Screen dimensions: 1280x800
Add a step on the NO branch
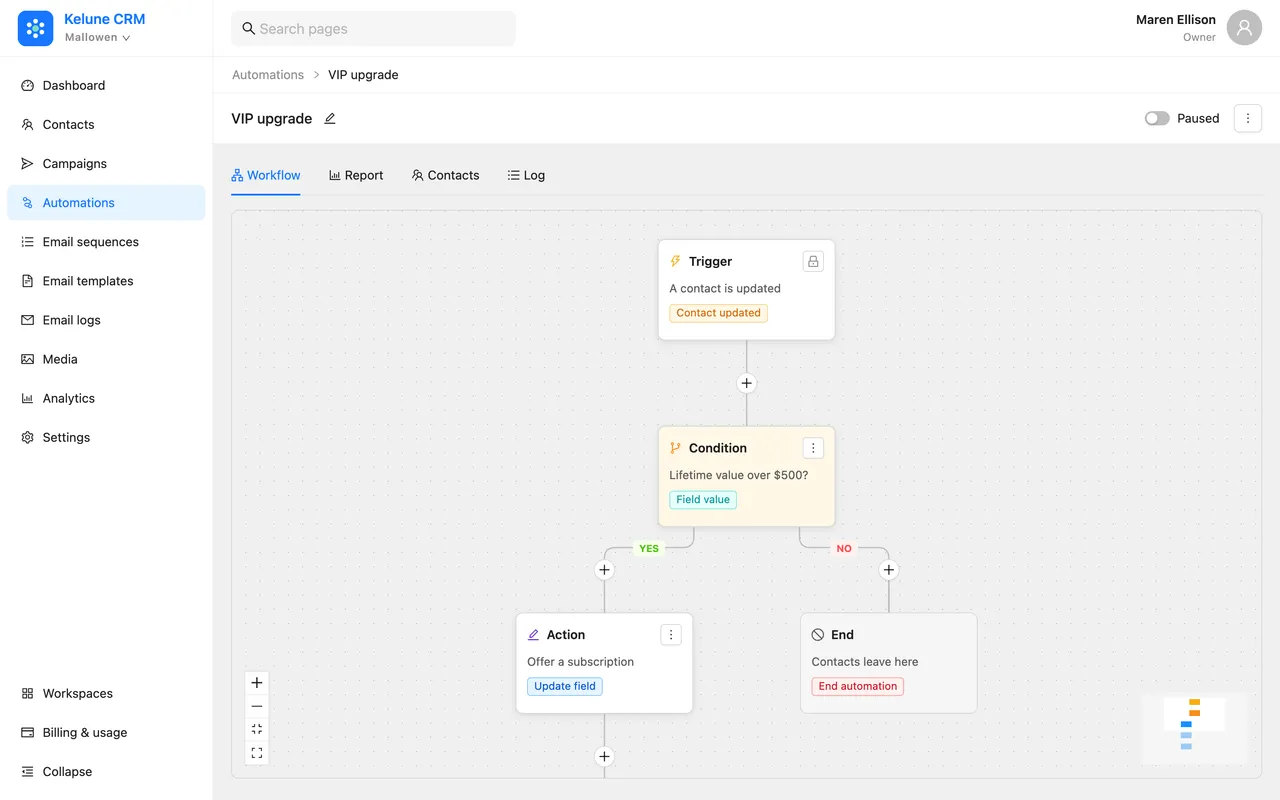[889, 570]
